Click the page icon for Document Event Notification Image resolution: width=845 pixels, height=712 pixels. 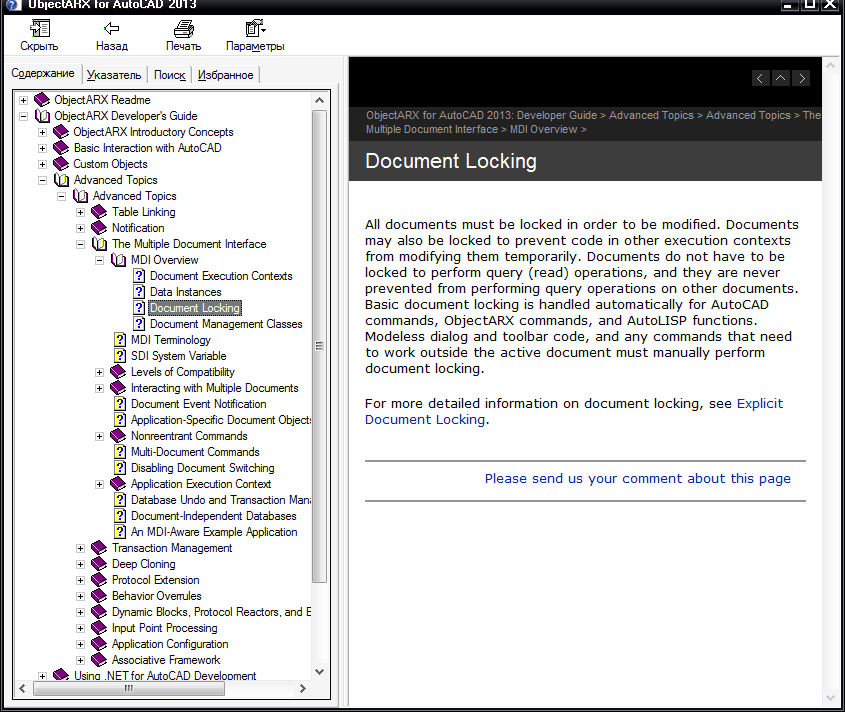pos(120,404)
